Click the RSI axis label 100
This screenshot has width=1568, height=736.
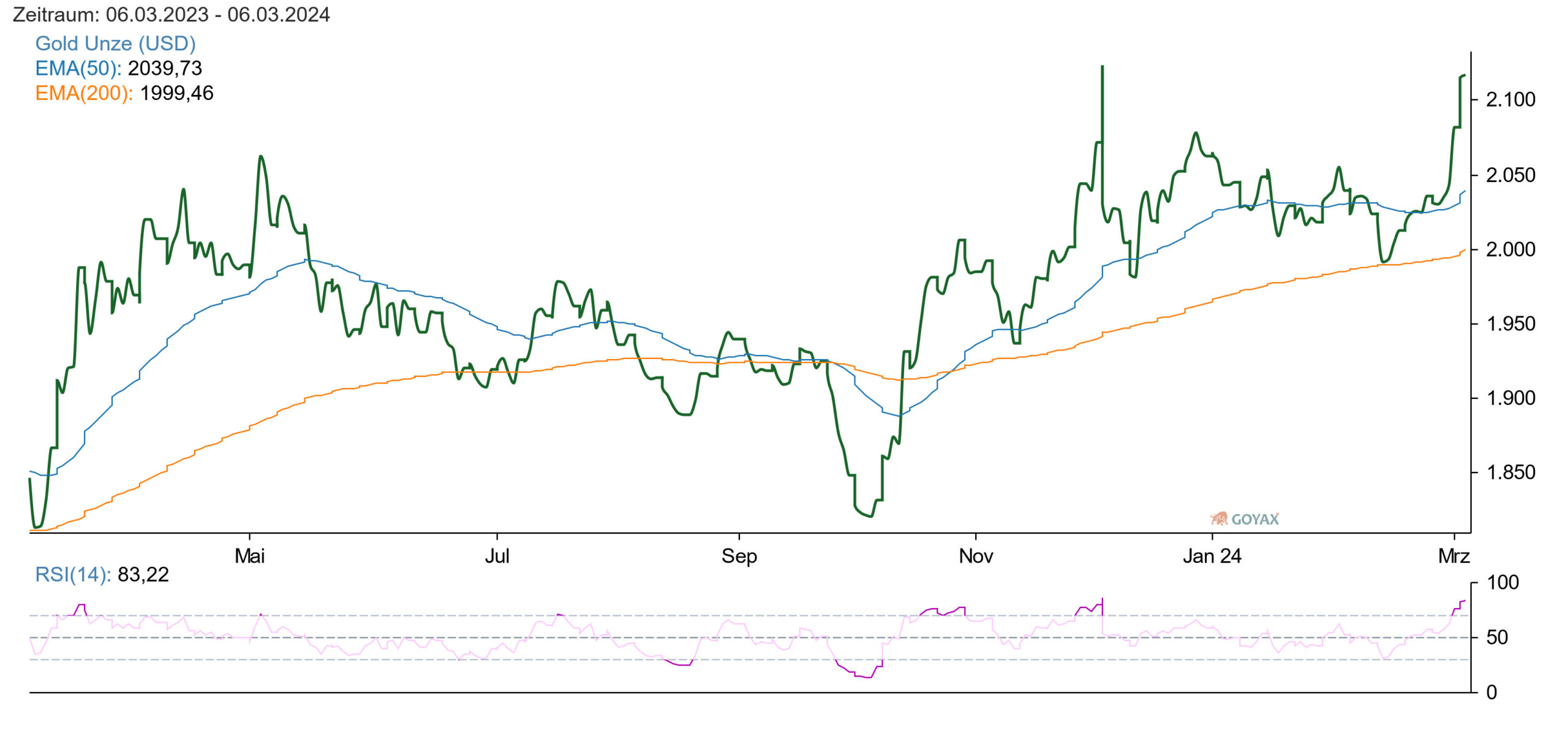click(x=1502, y=582)
